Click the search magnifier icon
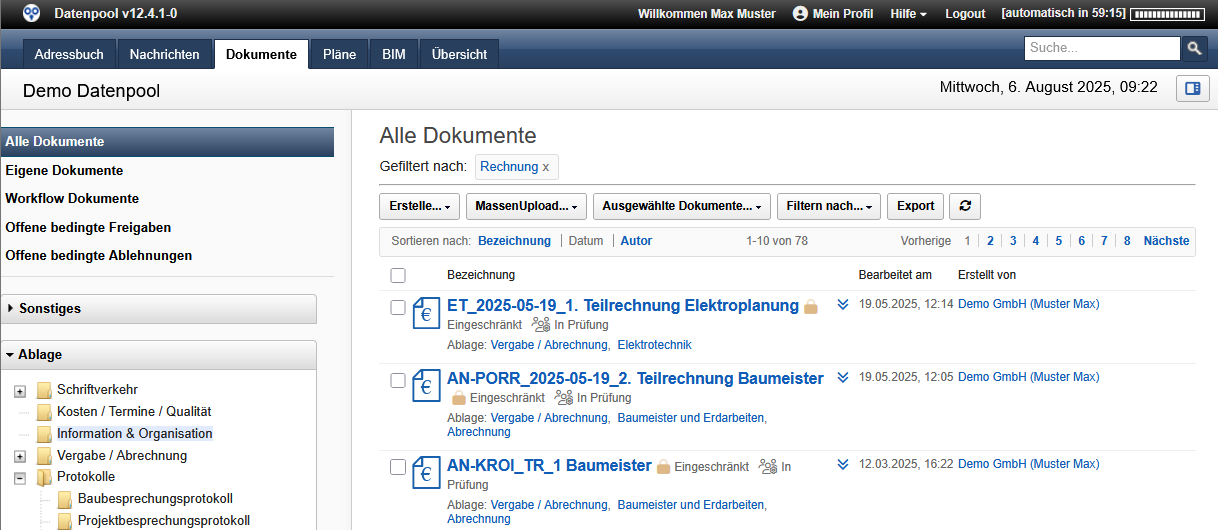Image resolution: width=1218 pixels, height=530 pixels. coord(1194,48)
